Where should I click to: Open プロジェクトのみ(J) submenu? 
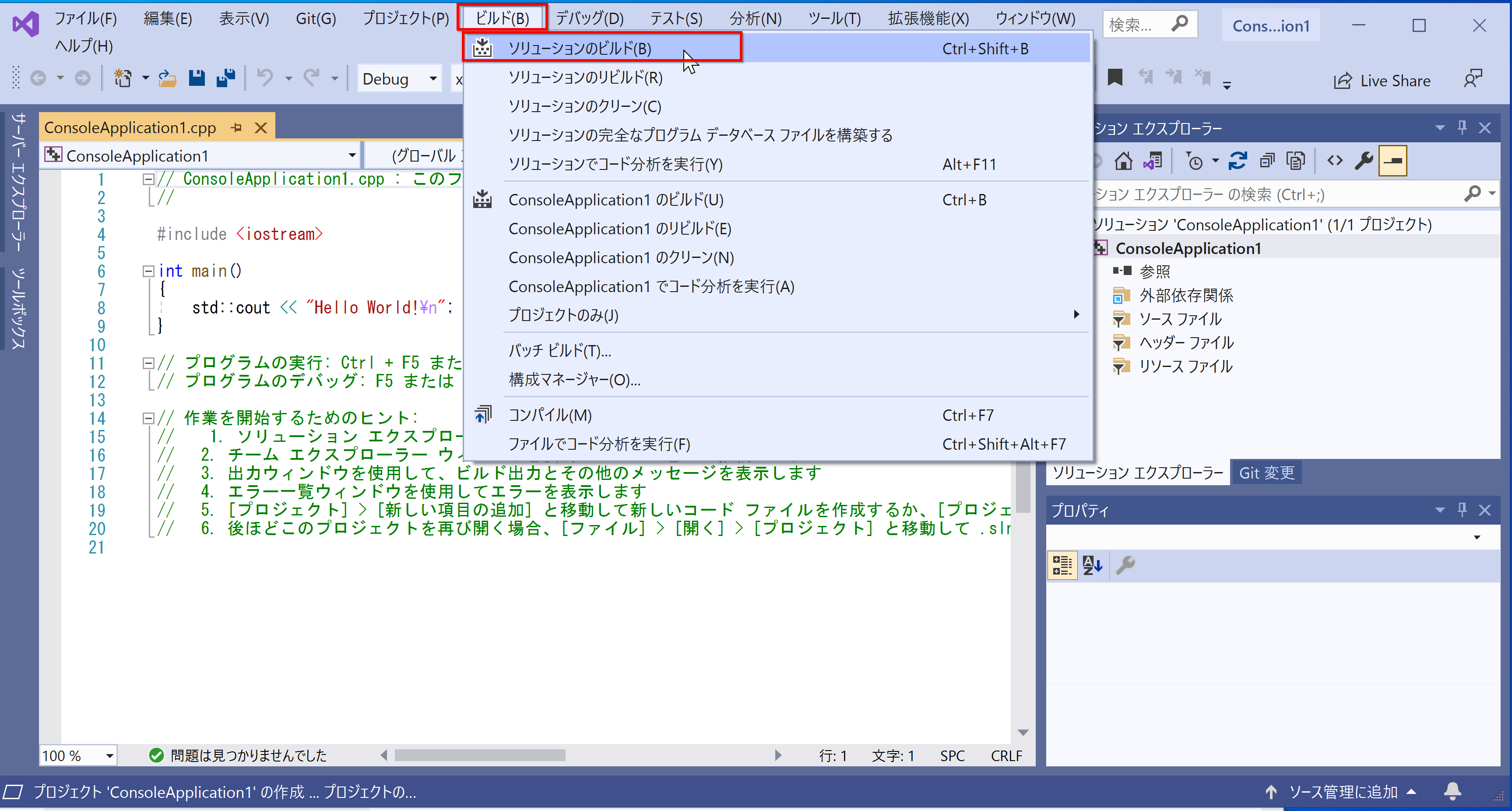click(777, 315)
